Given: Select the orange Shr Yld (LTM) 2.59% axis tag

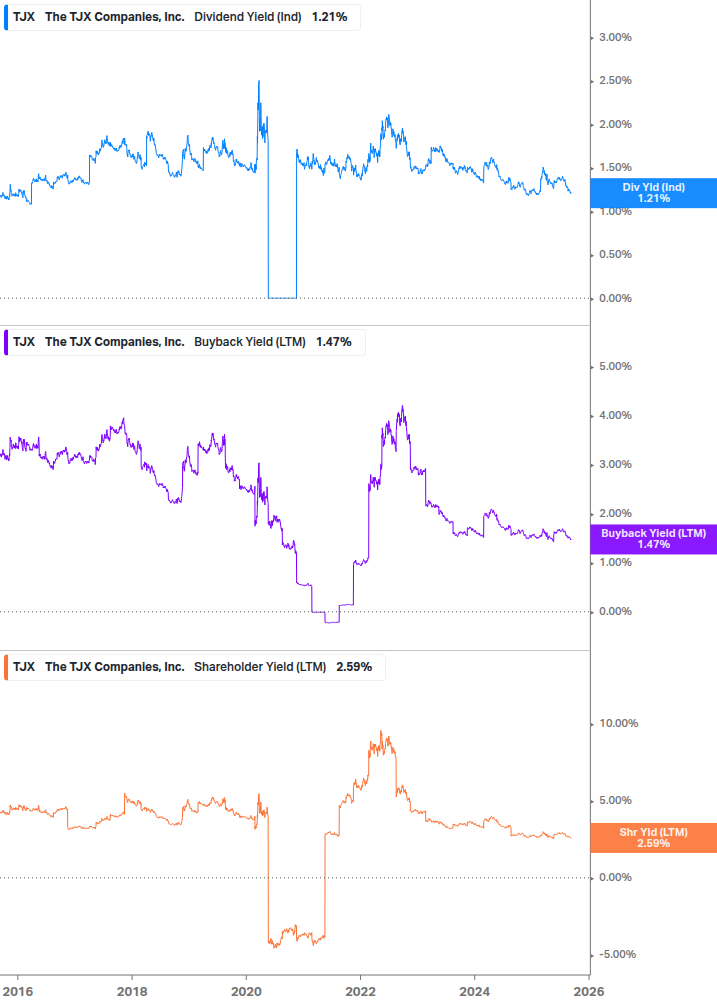Looking at the screenshot, I should click(x=654, y=838).
